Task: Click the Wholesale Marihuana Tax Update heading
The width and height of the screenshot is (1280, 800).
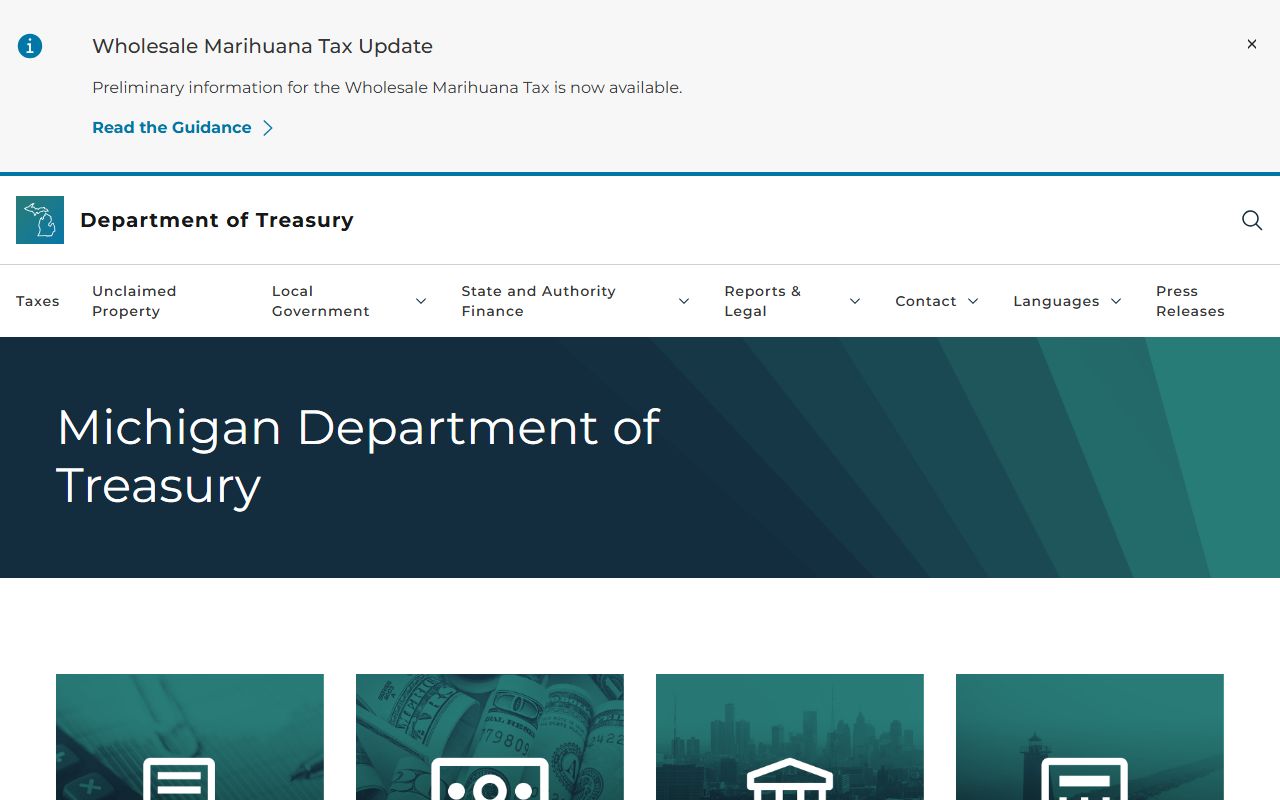Action: (x=262, y=46)
